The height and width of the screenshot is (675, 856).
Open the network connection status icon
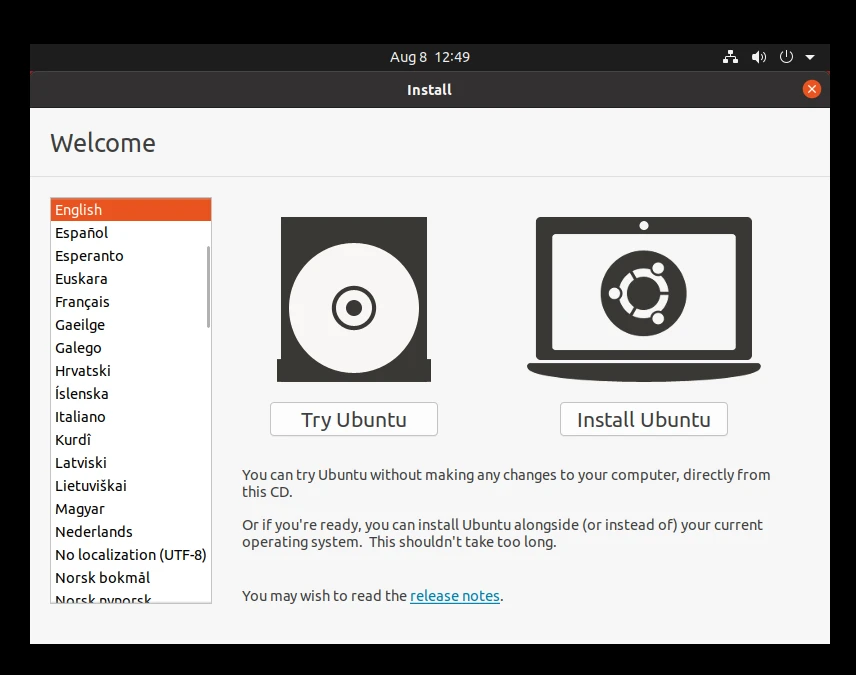tap(730, 57)
